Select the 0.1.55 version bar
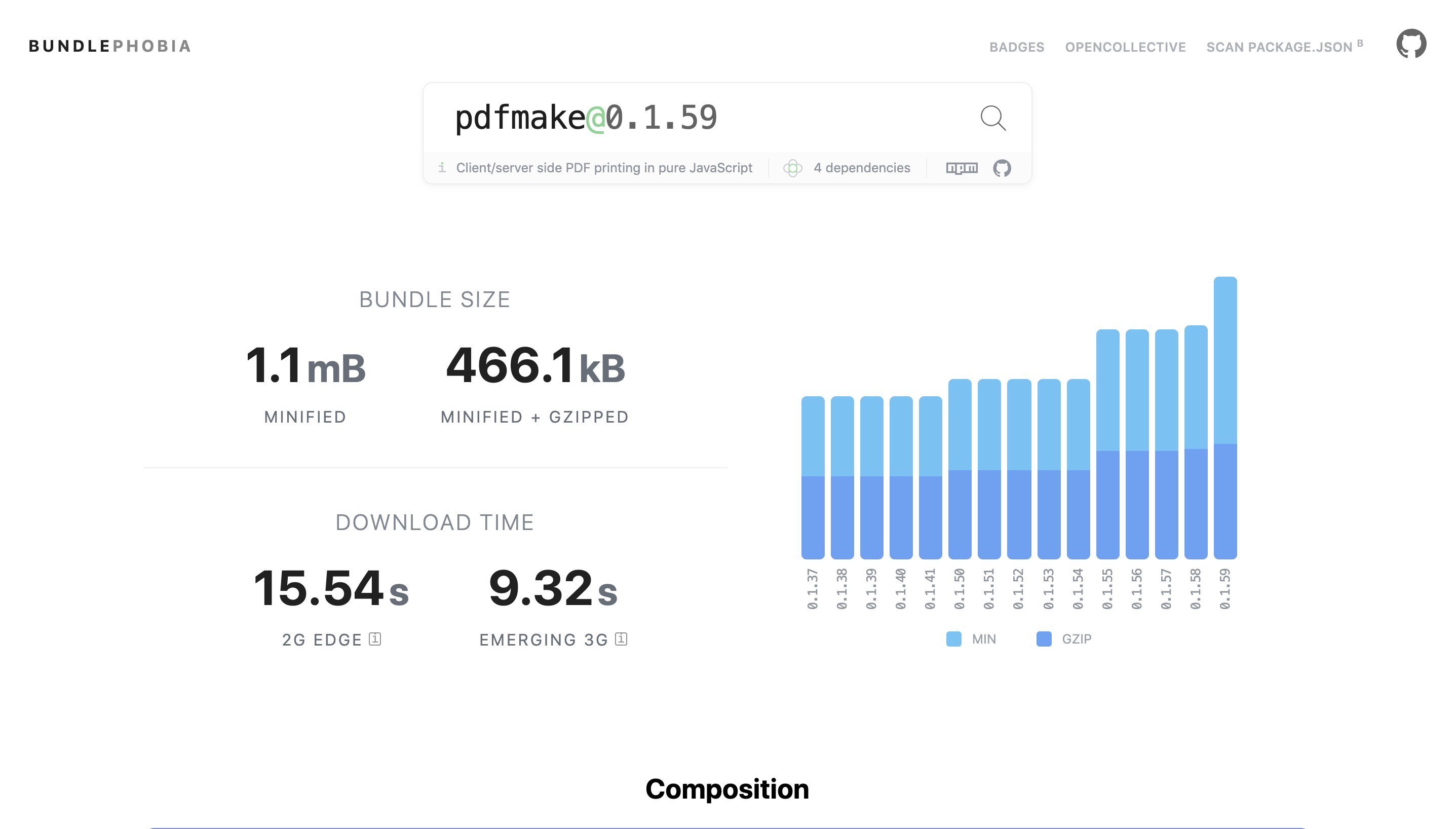This screenshot has height=829, width=1456. click(x=1107, y=444)
